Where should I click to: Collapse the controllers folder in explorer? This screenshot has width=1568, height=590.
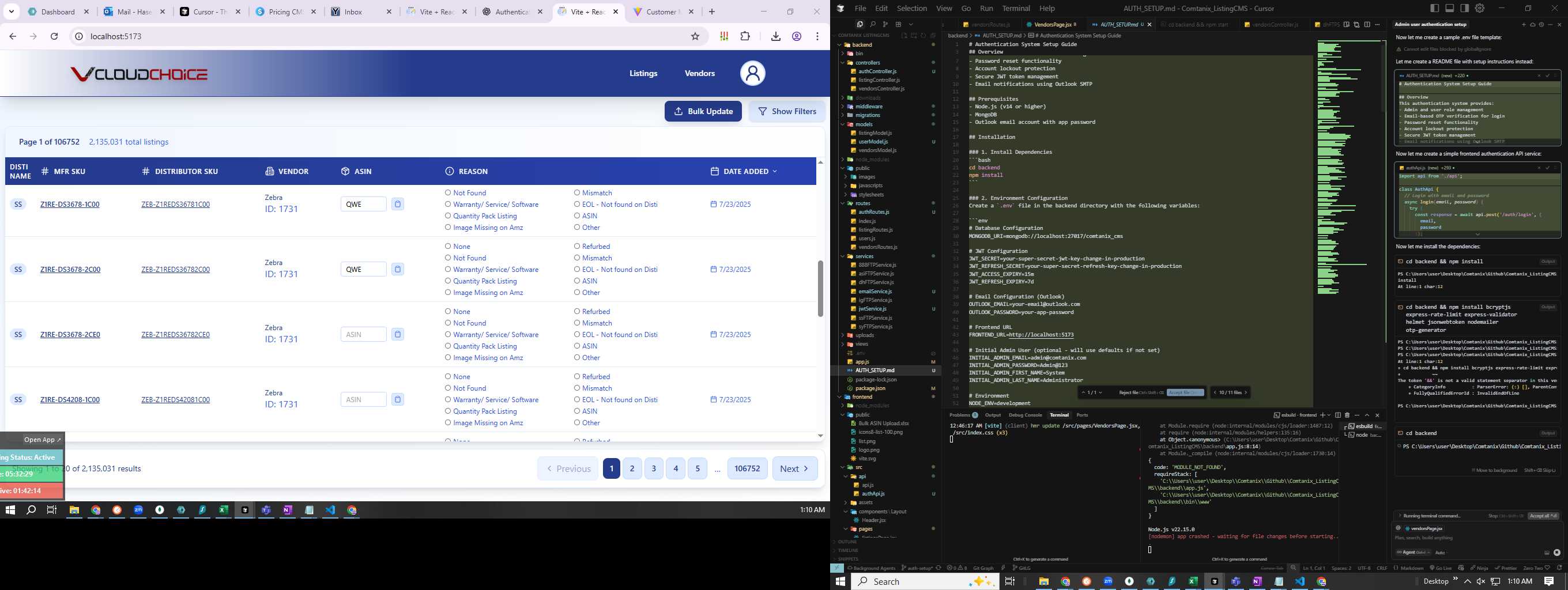843,63
